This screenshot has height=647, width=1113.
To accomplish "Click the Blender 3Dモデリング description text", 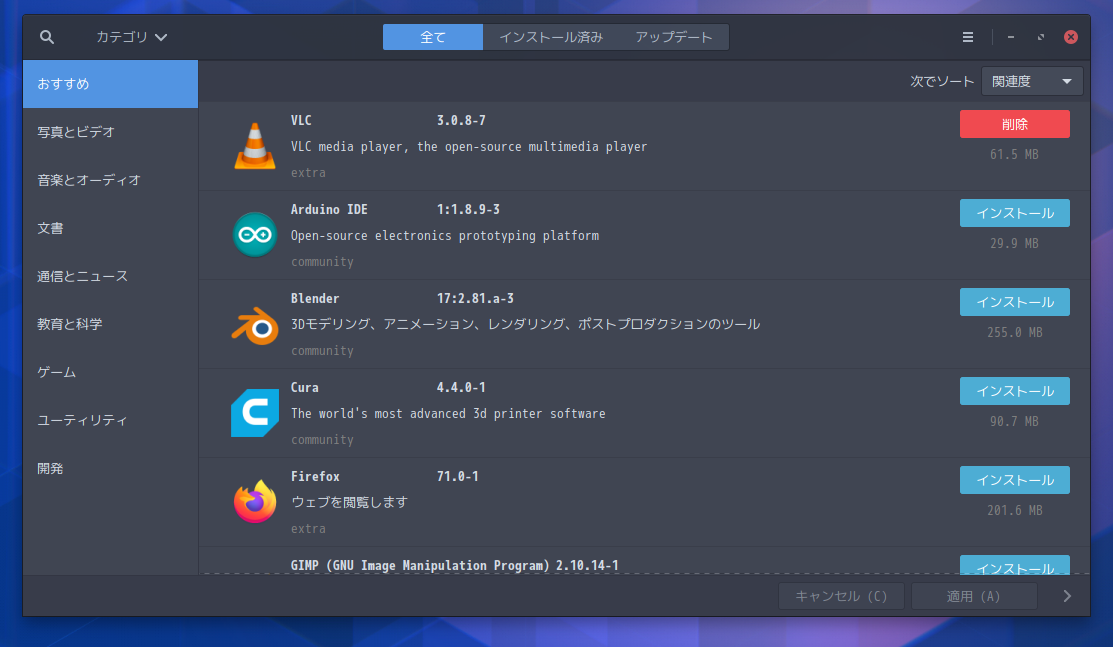I will click(x=525, y=325).
